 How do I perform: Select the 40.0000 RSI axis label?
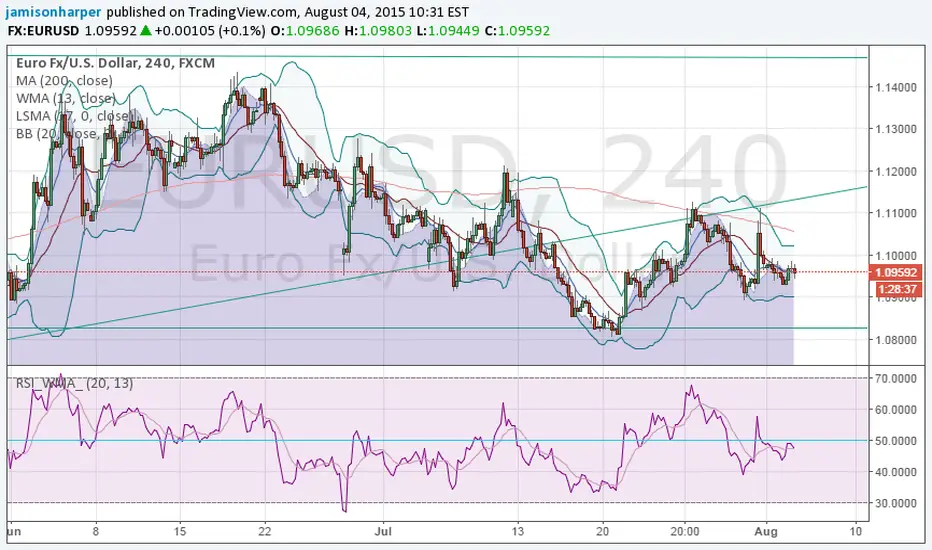896,472
